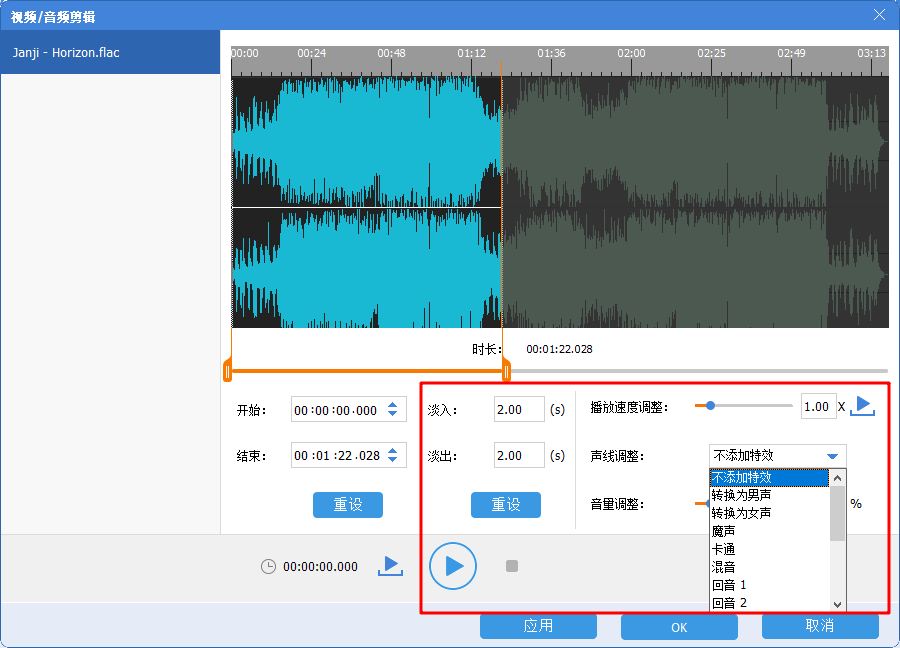Click the set-position play icon next to the current time 00:00:00.000

(x=390, y=566)
